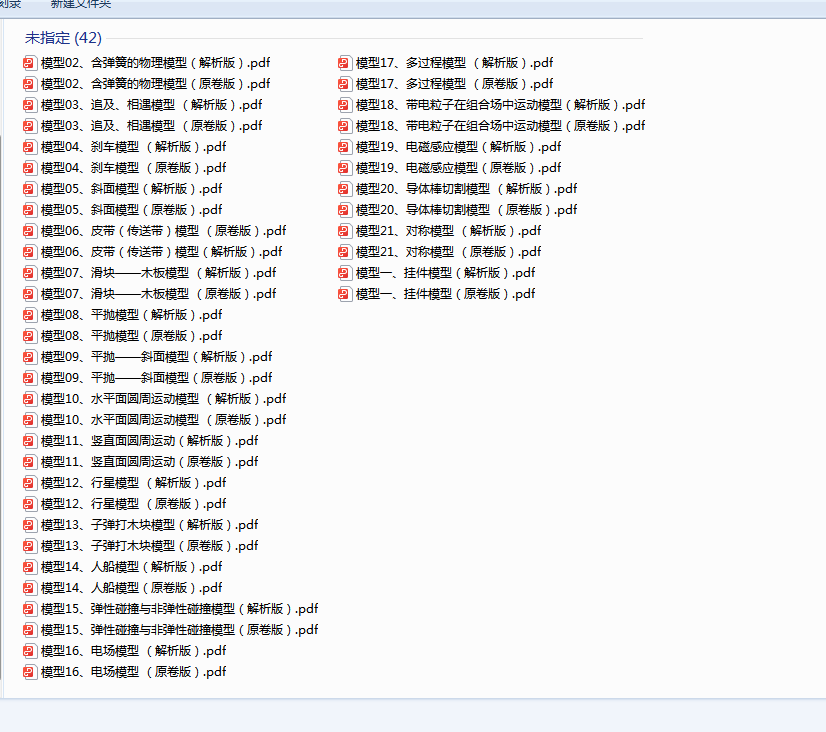Select file name 模型14、人船模型（解析版）.pdf
The height and width of the screenshot is (732, 826).
tap(132, 567)
